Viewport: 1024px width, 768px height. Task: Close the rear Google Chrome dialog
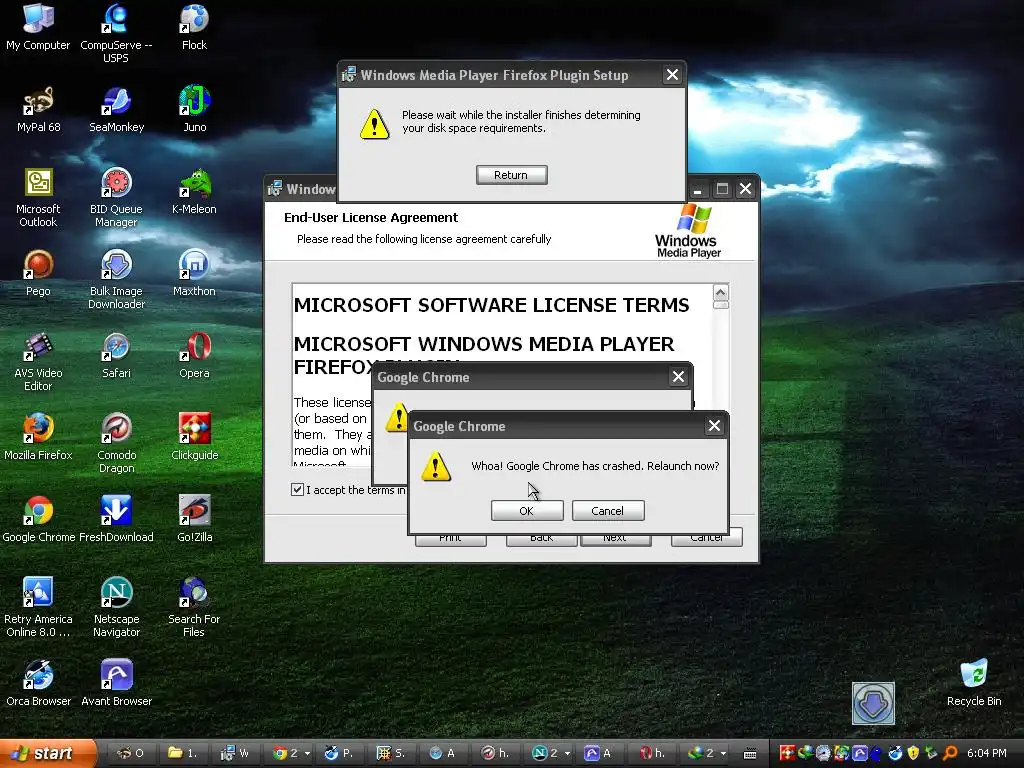pyautogui.click(x=678, y=377)
